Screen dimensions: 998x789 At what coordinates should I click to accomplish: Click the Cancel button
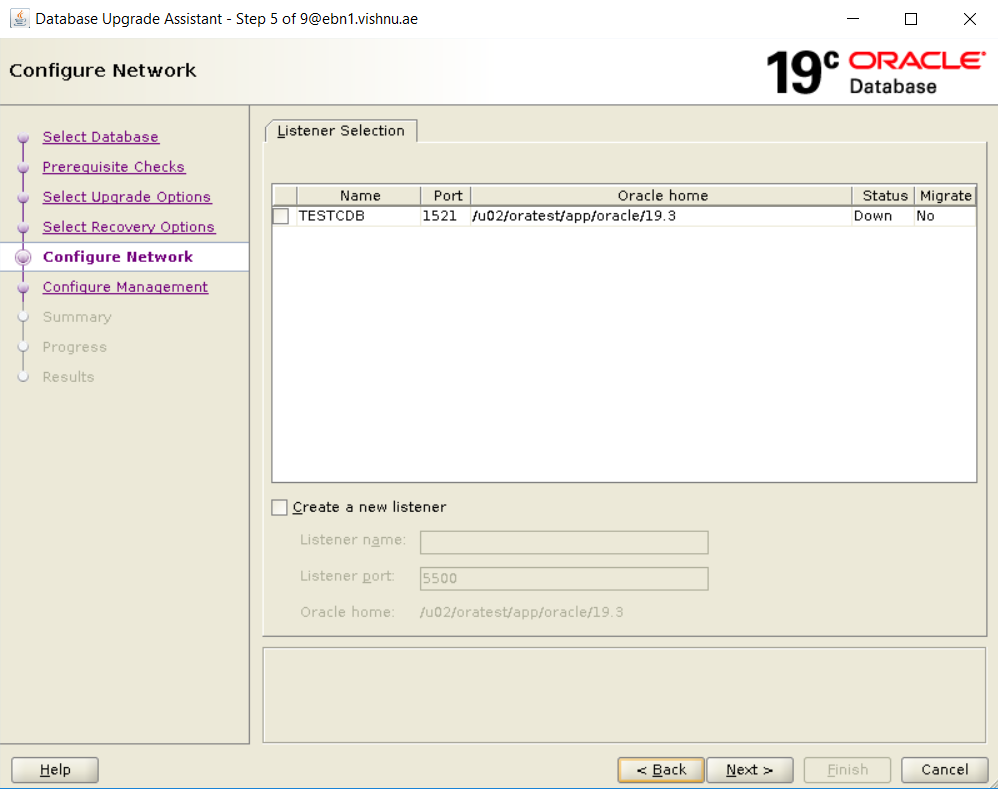coord(945,769)
